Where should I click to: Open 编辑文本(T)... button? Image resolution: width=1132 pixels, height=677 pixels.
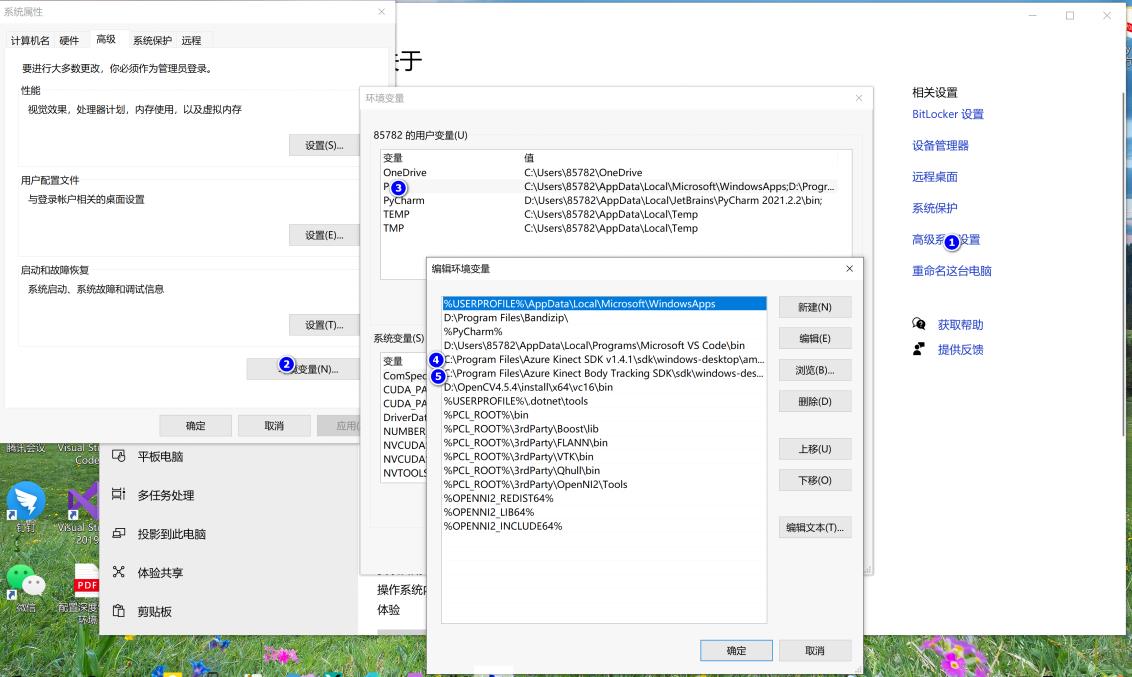pyautogui.click(x=814, y=528)
